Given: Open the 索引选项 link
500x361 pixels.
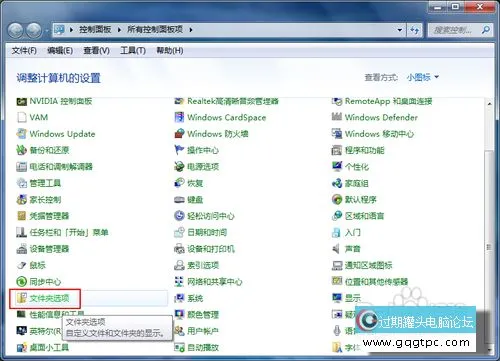Looking at the screenshot, I should [203, 265].
